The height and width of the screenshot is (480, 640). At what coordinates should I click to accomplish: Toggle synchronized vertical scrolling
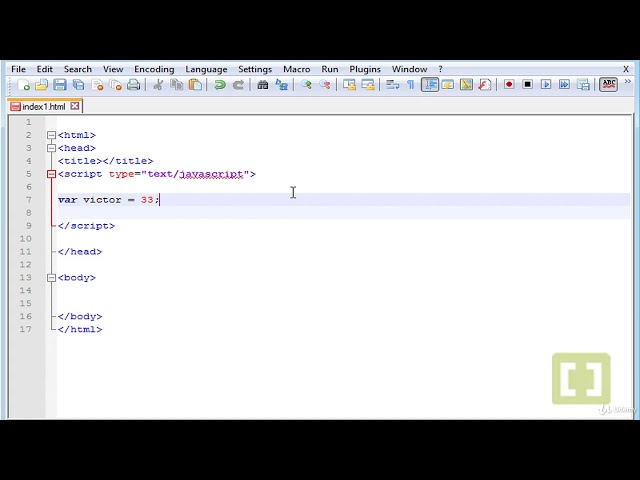pos(349,85)
